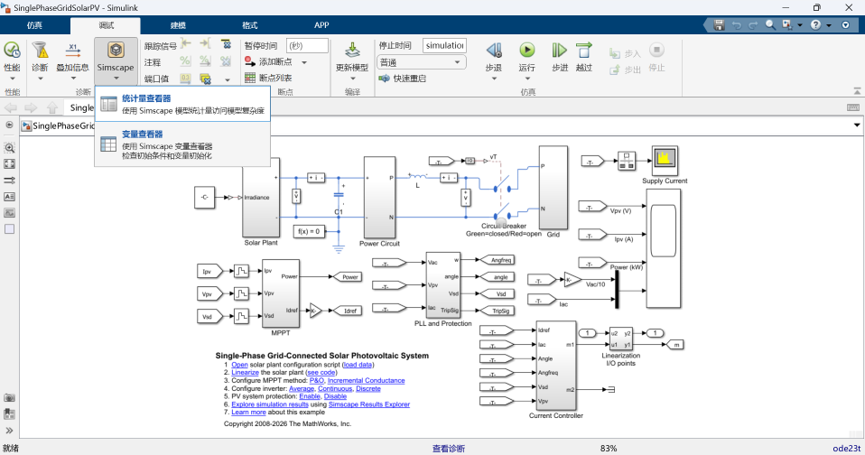The height and width of the screenshot is (455, 865).
Task: Click the 'Disable' protection link
Action: click(x=335, y=397)
